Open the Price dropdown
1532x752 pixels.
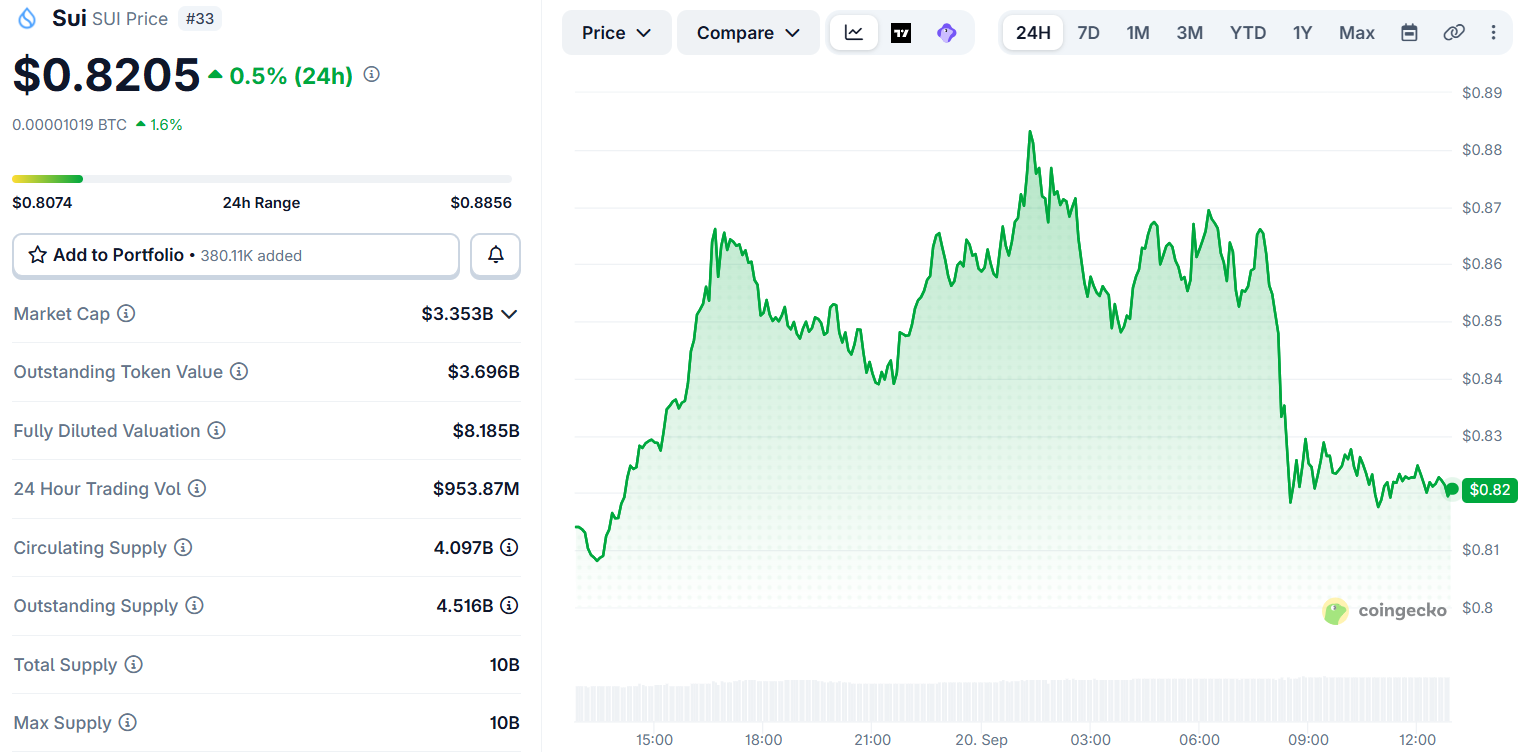[617, 33]
